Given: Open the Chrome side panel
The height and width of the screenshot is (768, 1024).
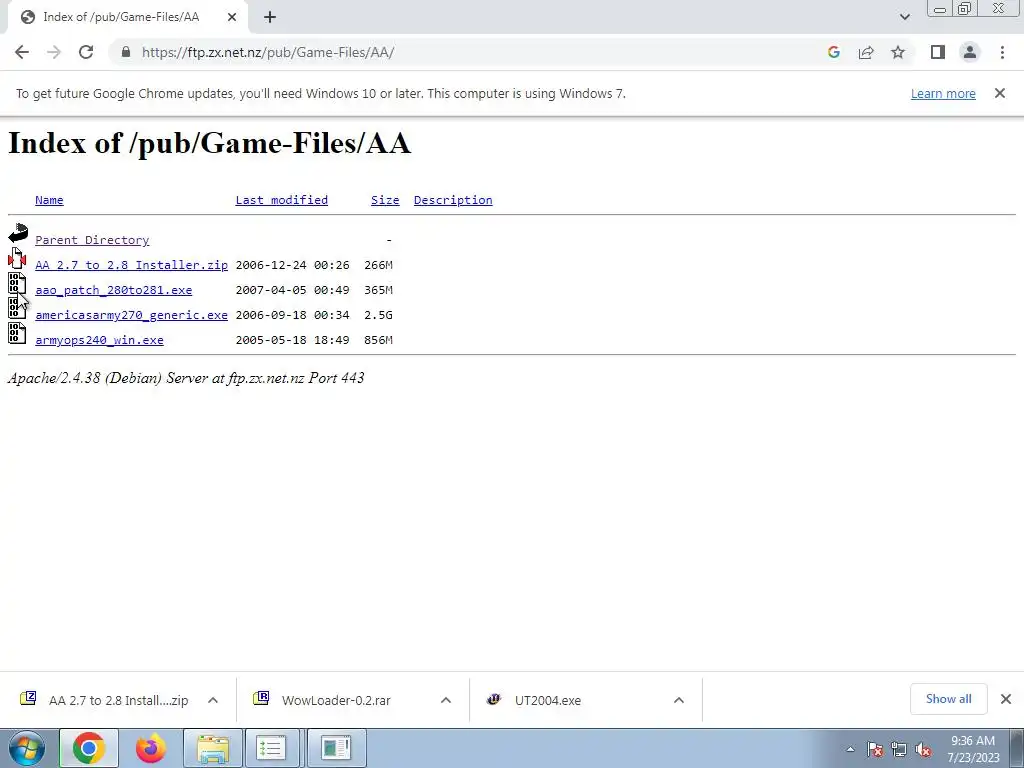Looking at the screenshot, I should point(938,52).
